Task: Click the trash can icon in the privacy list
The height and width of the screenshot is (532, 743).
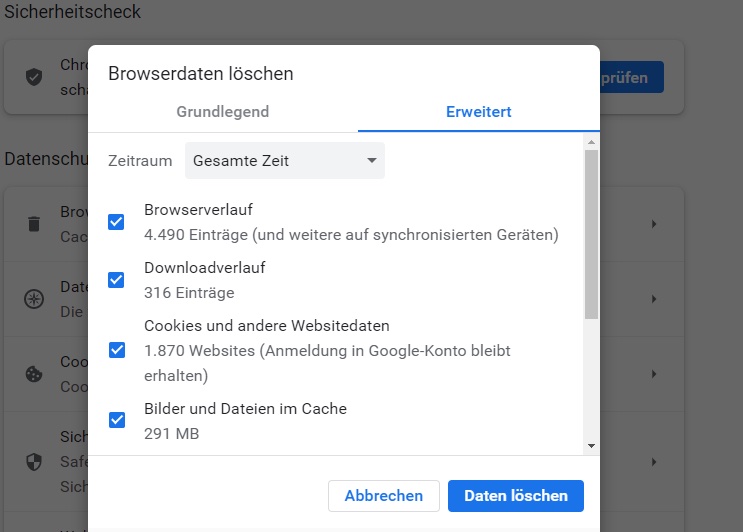Action: [34, 224]
